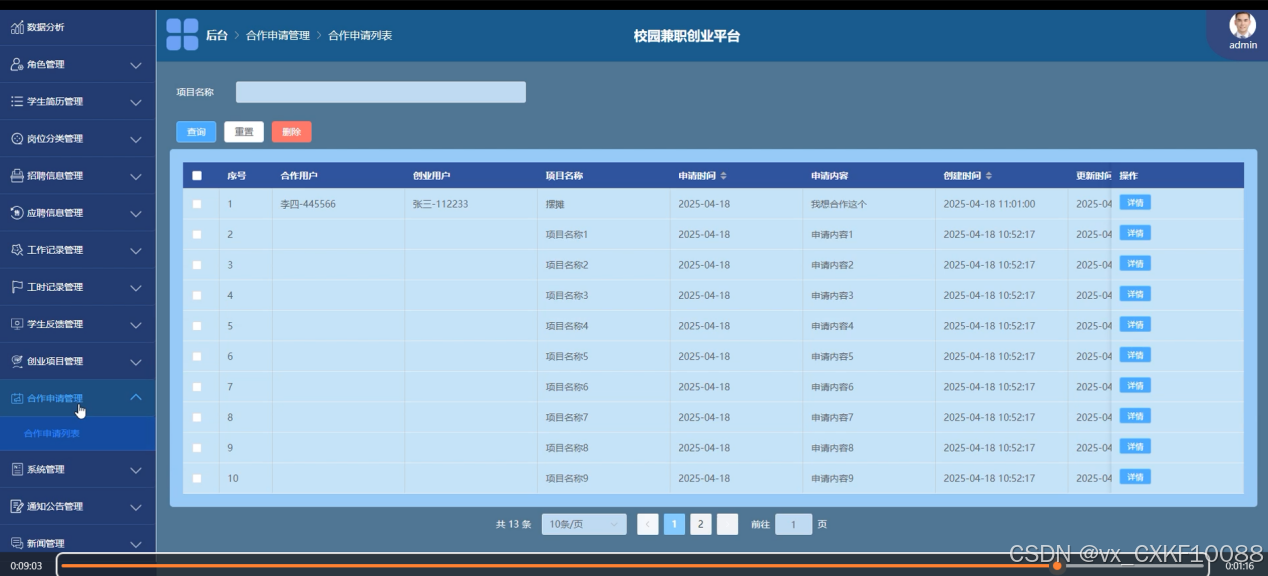Open the 10条/页 page size dropdown
The height and width of the screenshot is (576, 1268).
coord(584,524)
